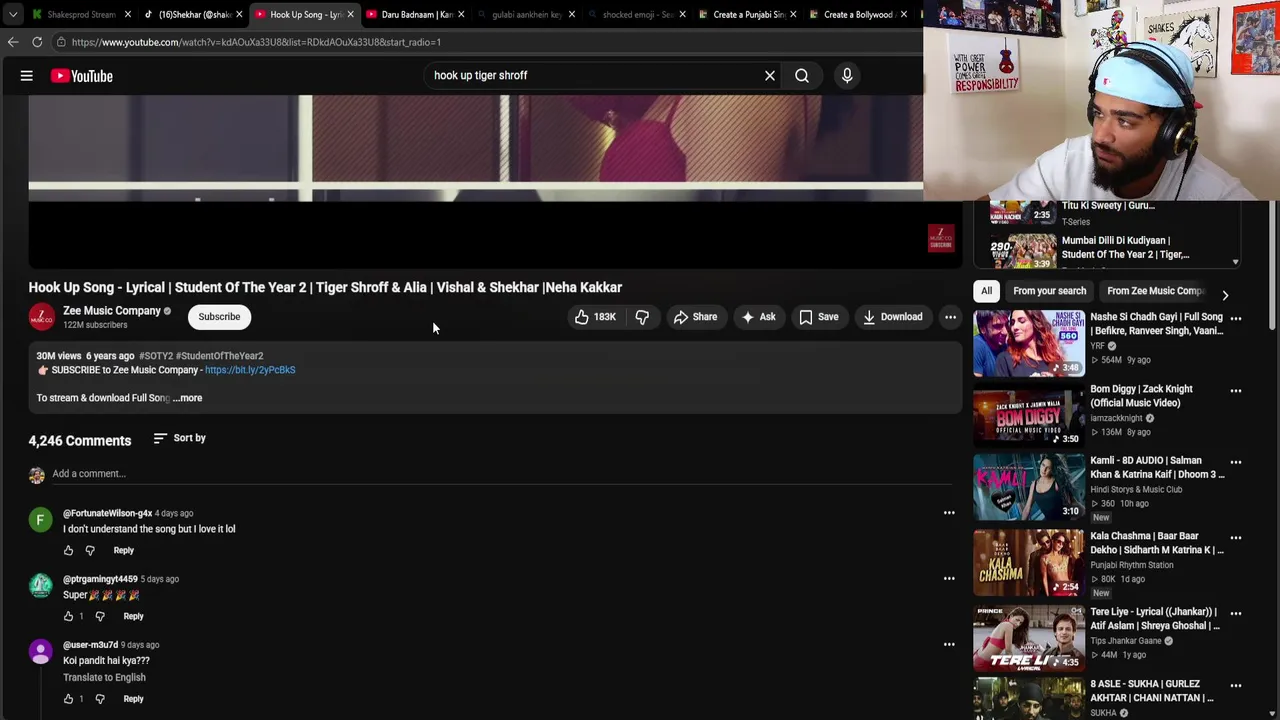Screen dimensions: 1280x720
Task: Dislike the Hook Up Song video
Action: (x=642, y=317)
